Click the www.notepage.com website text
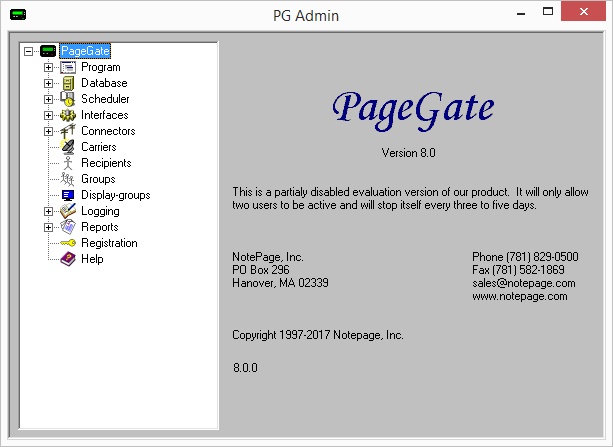 click(520, 296)
